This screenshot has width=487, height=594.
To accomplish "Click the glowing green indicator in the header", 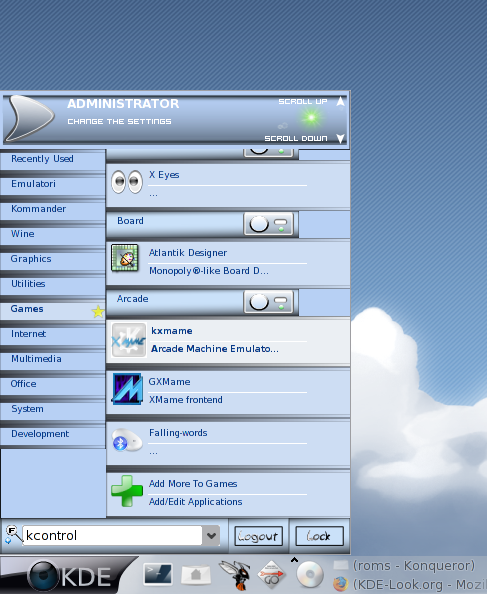I will pos(311,117).
